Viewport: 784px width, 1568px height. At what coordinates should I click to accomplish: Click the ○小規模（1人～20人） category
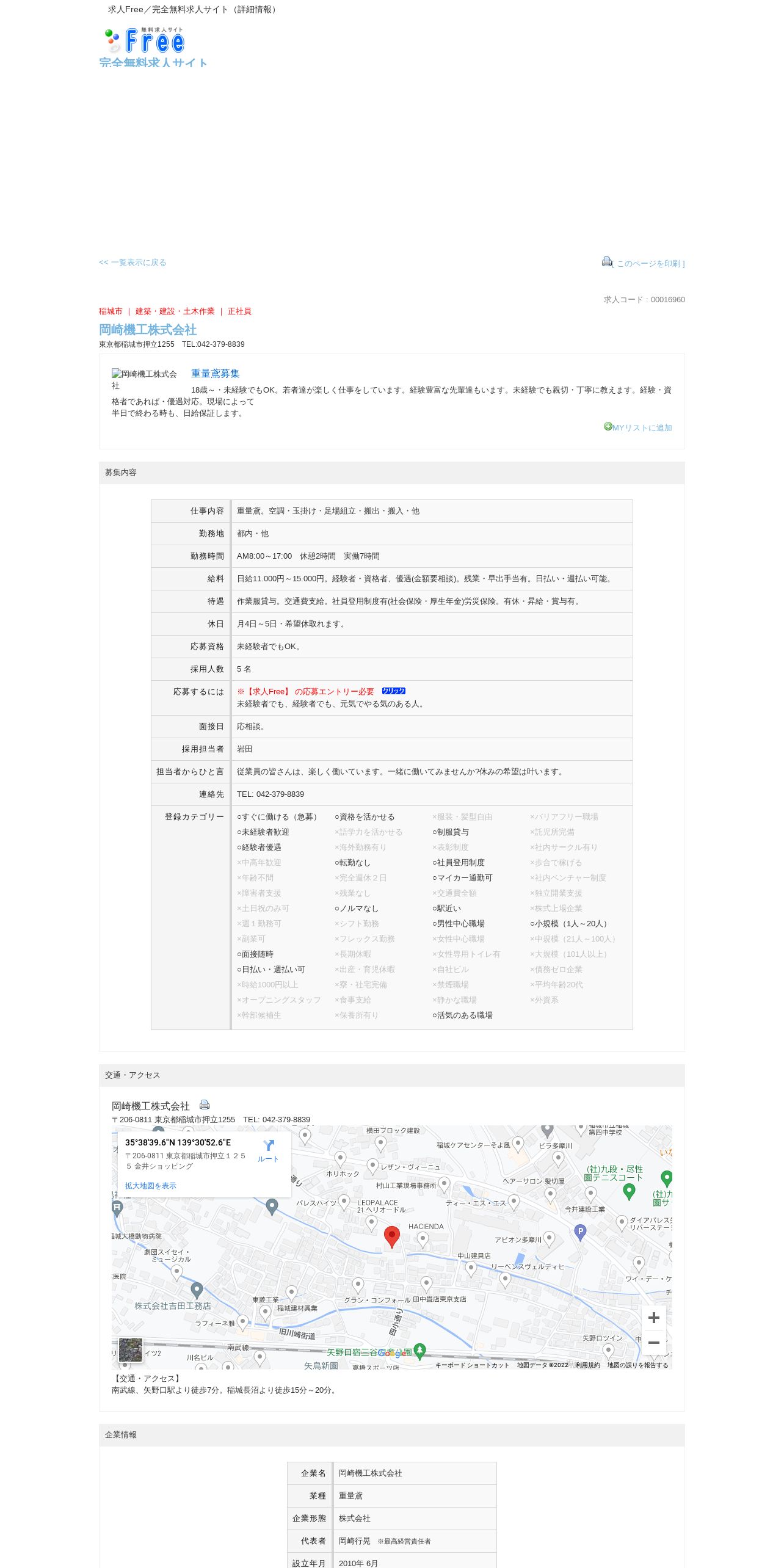pyautogui.click(x=570, y=924)
